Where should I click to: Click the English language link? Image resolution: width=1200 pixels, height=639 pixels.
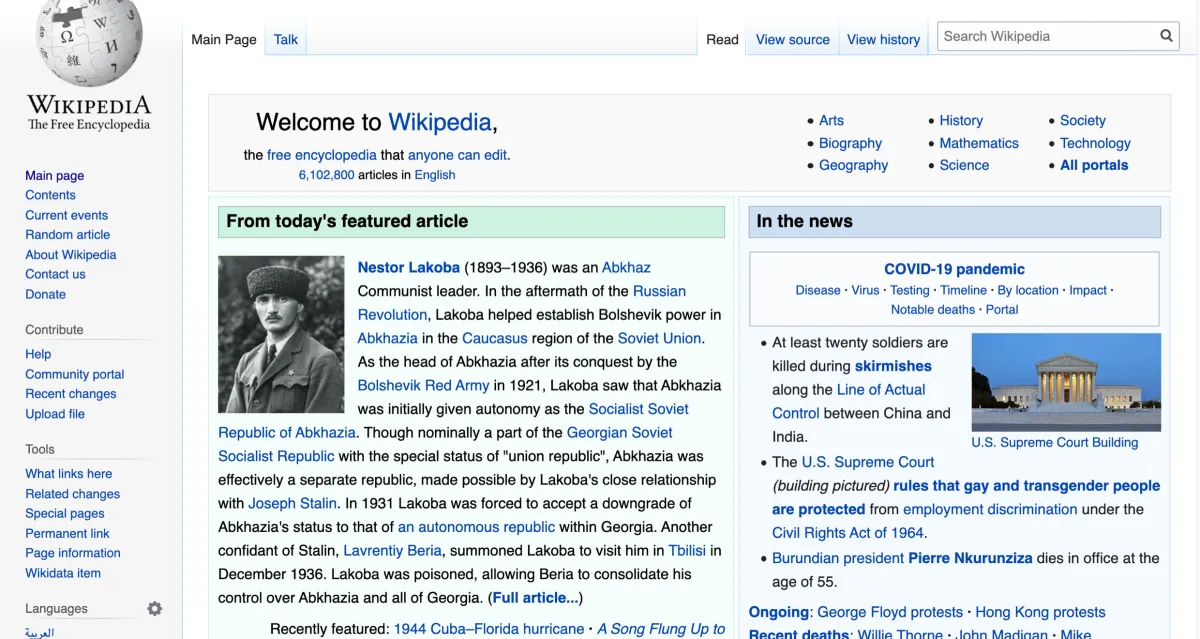pyautogui.click(x=435, y=175)
